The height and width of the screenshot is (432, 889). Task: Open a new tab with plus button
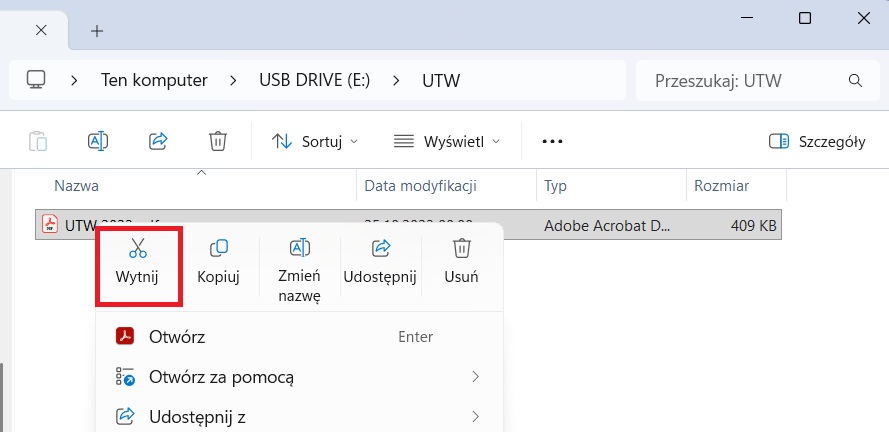point(97,30)
